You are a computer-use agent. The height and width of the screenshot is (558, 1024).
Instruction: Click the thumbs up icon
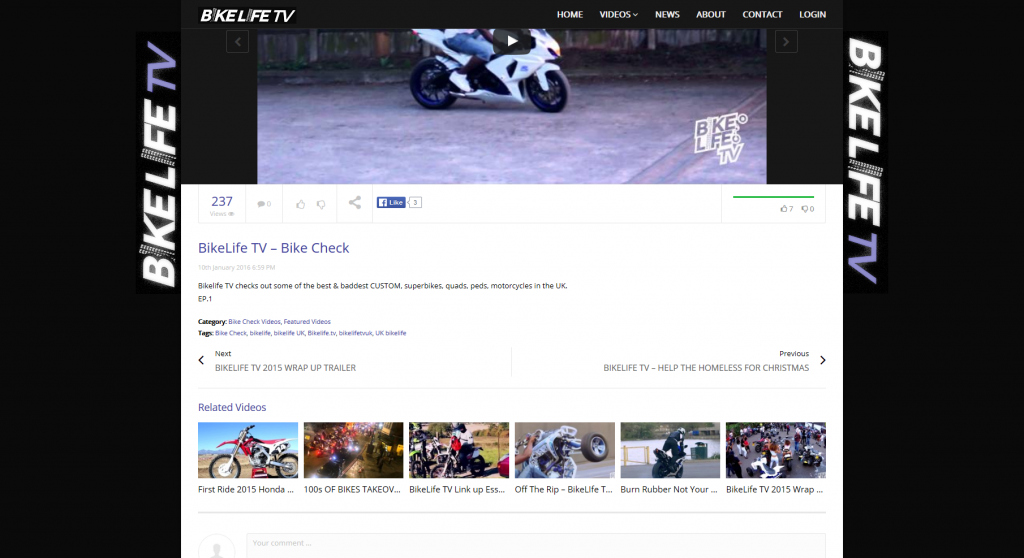300,204
